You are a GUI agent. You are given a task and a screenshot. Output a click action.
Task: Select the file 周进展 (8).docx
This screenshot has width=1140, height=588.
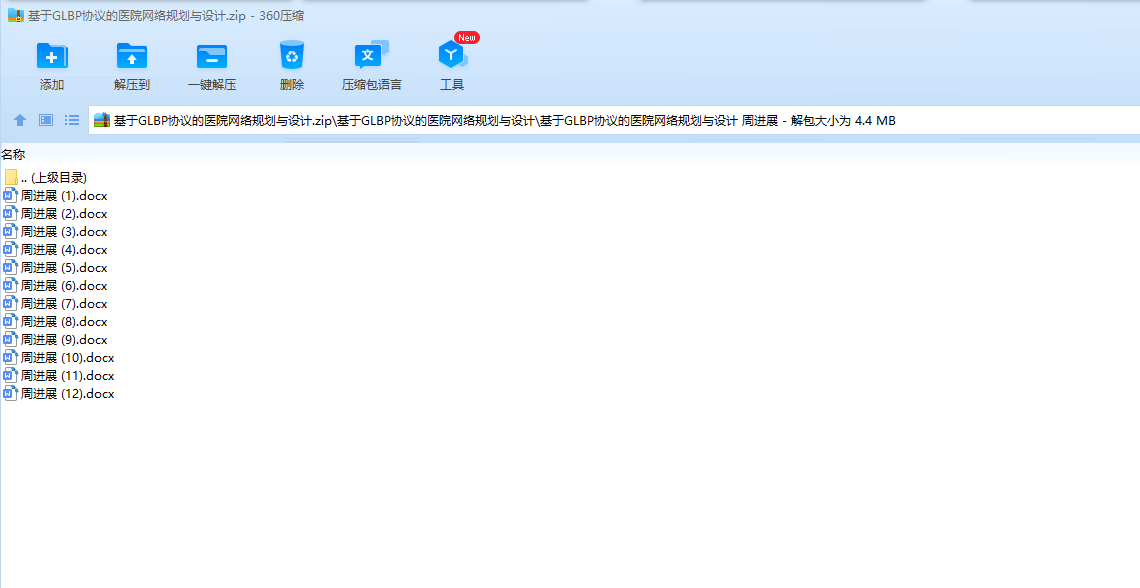[56, 322]
